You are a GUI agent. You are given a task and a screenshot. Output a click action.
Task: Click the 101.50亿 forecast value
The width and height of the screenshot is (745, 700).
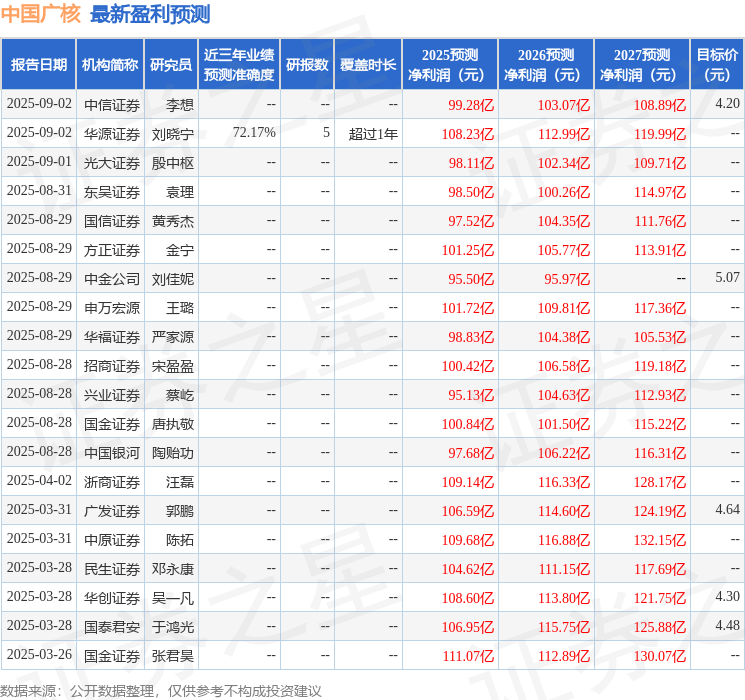coord(564,423)
